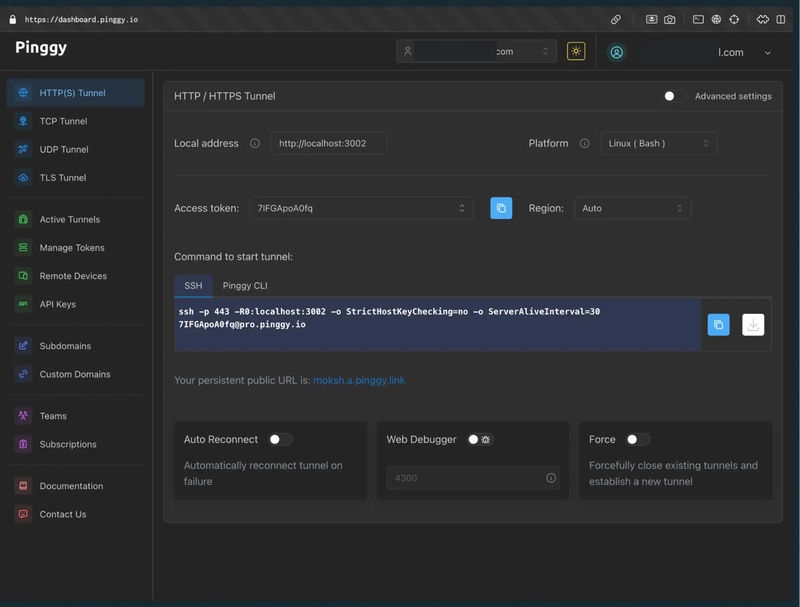This screenshot has width=800, height=607.
Task: Click the Teams icon
Action: tap(23, 416)
